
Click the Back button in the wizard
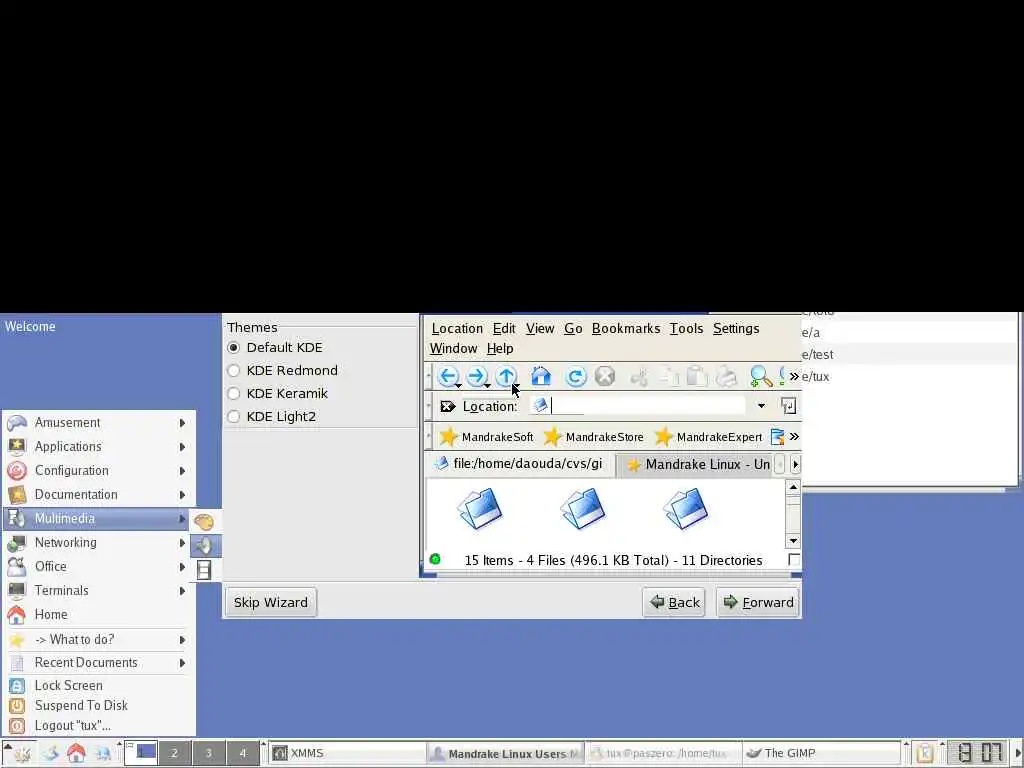click(x=675, y=602)
